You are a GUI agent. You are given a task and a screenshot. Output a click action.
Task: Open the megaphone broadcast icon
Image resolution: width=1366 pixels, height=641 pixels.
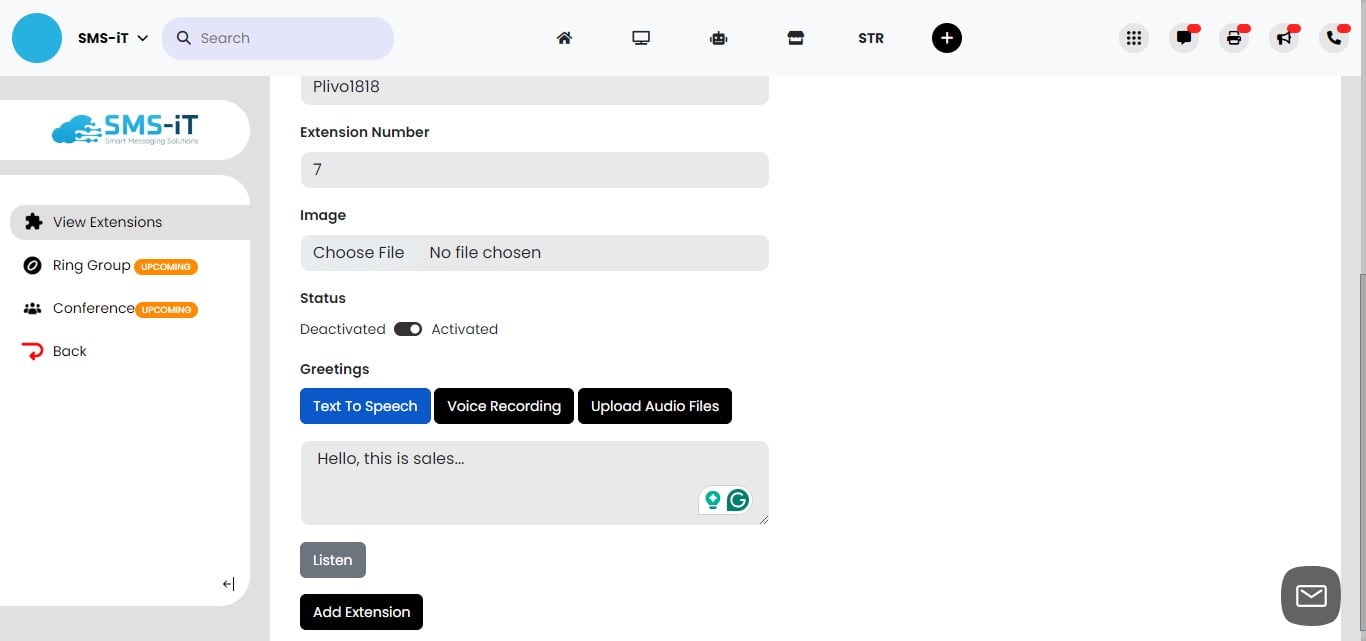1284,37
